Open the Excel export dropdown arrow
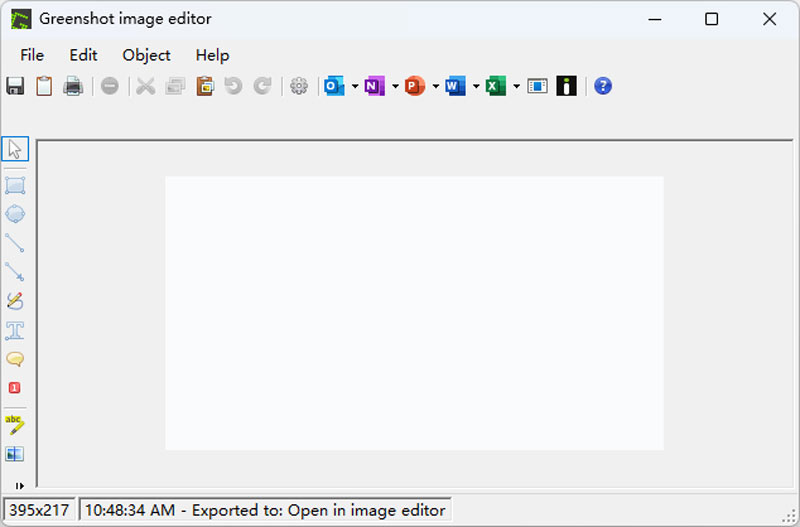Screen dimensions: 800x527 point(516,87)
